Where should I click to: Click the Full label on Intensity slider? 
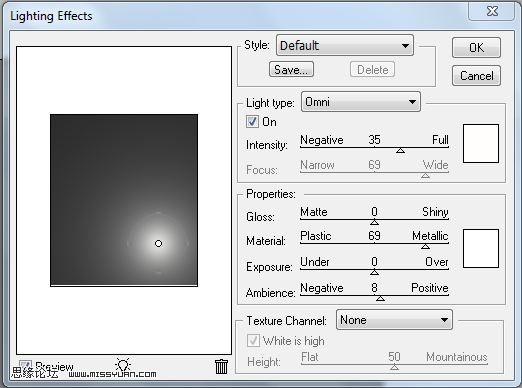[x=440, y=139]
